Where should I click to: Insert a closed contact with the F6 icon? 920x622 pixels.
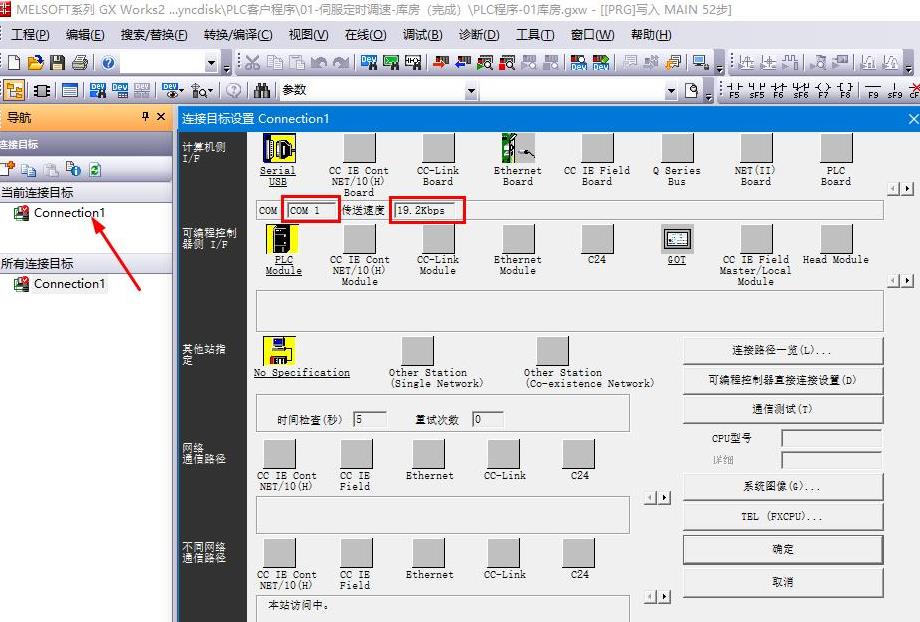[x=779, y=90]
